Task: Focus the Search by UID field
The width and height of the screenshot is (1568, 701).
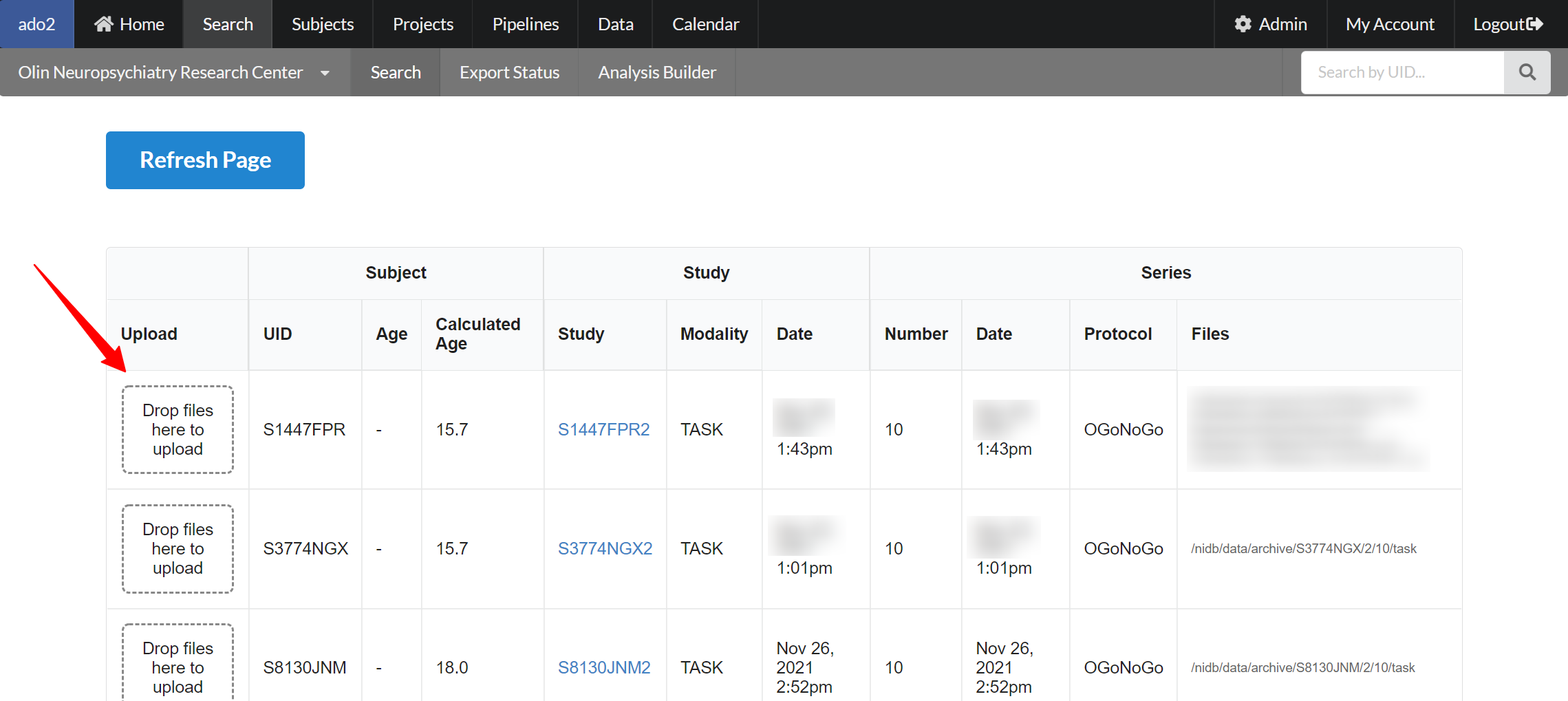Action: point(1401,72)
